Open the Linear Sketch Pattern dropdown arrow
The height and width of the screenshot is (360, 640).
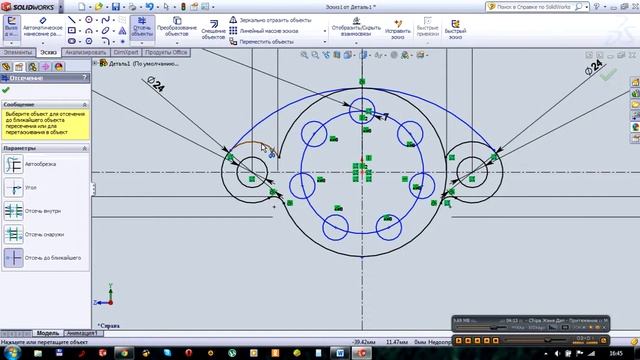point(325,31)
